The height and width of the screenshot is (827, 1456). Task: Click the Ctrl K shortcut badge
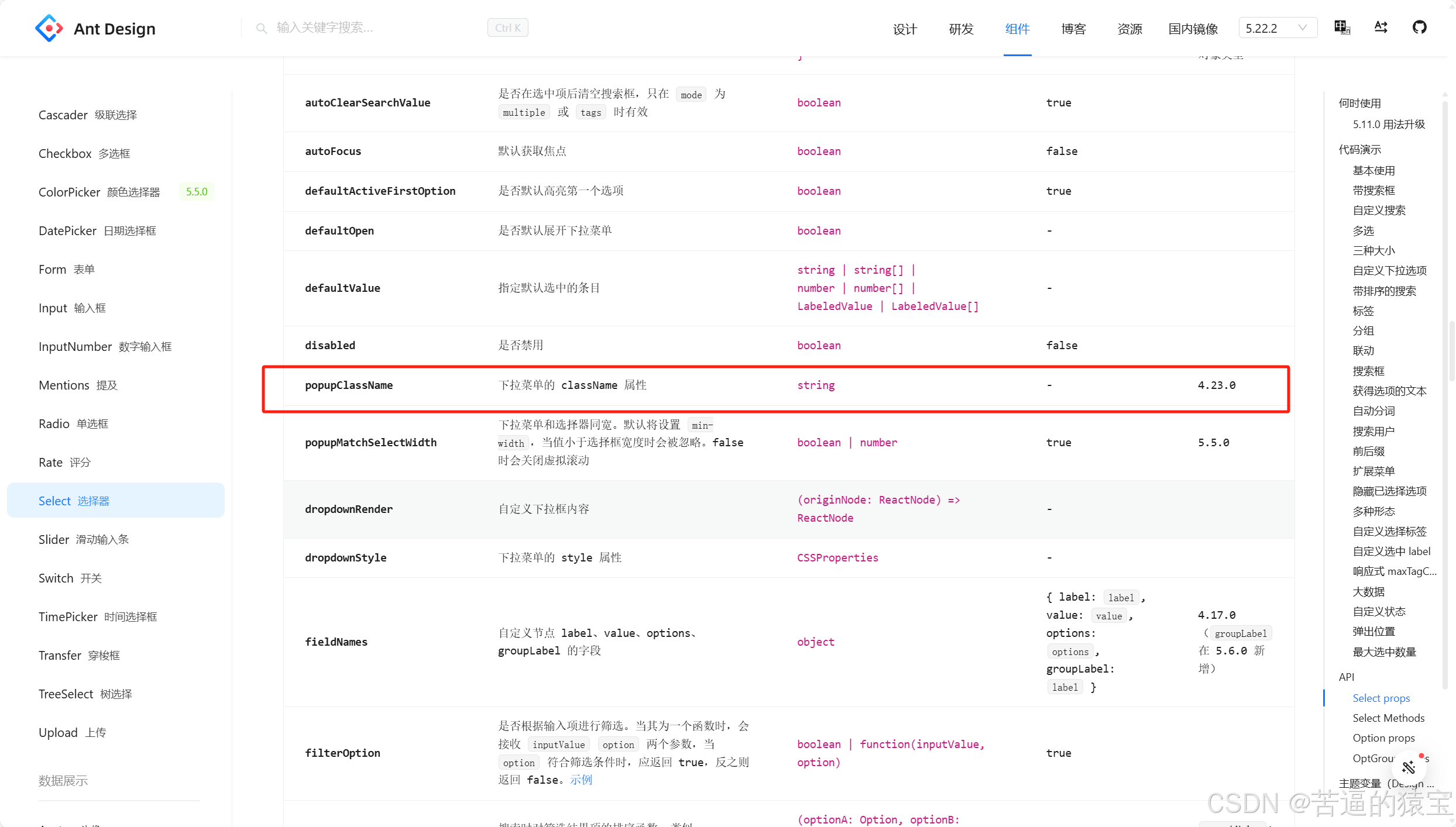(x=507, y=27)
